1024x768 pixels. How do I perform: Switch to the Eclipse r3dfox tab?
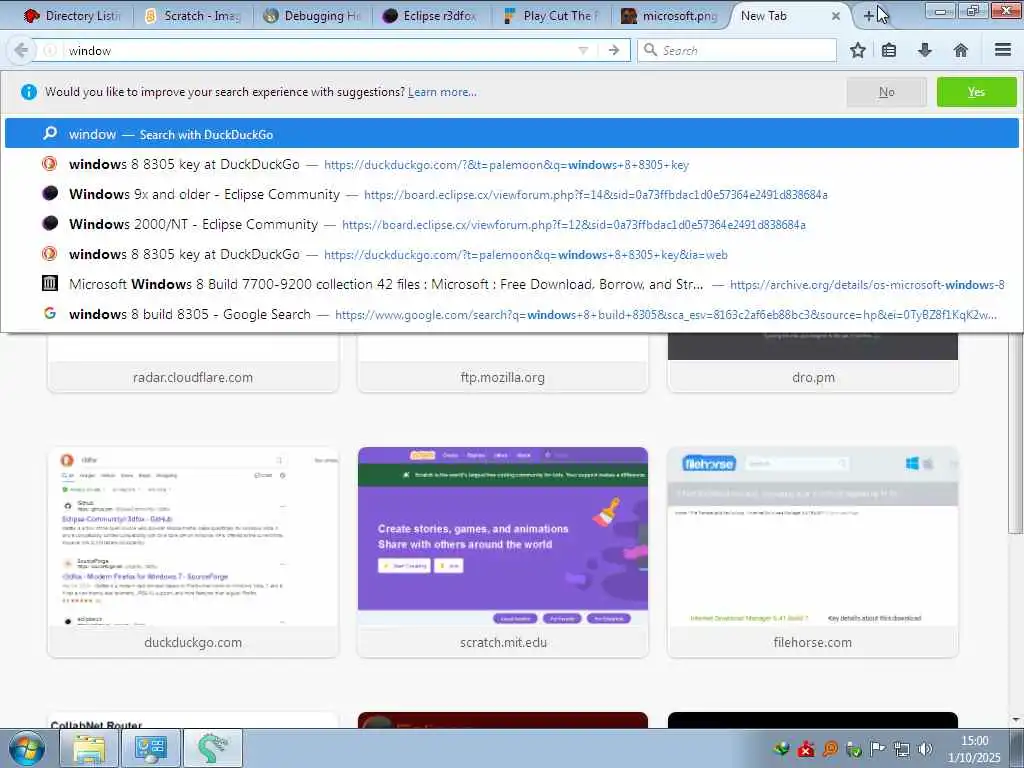[432, 16]
